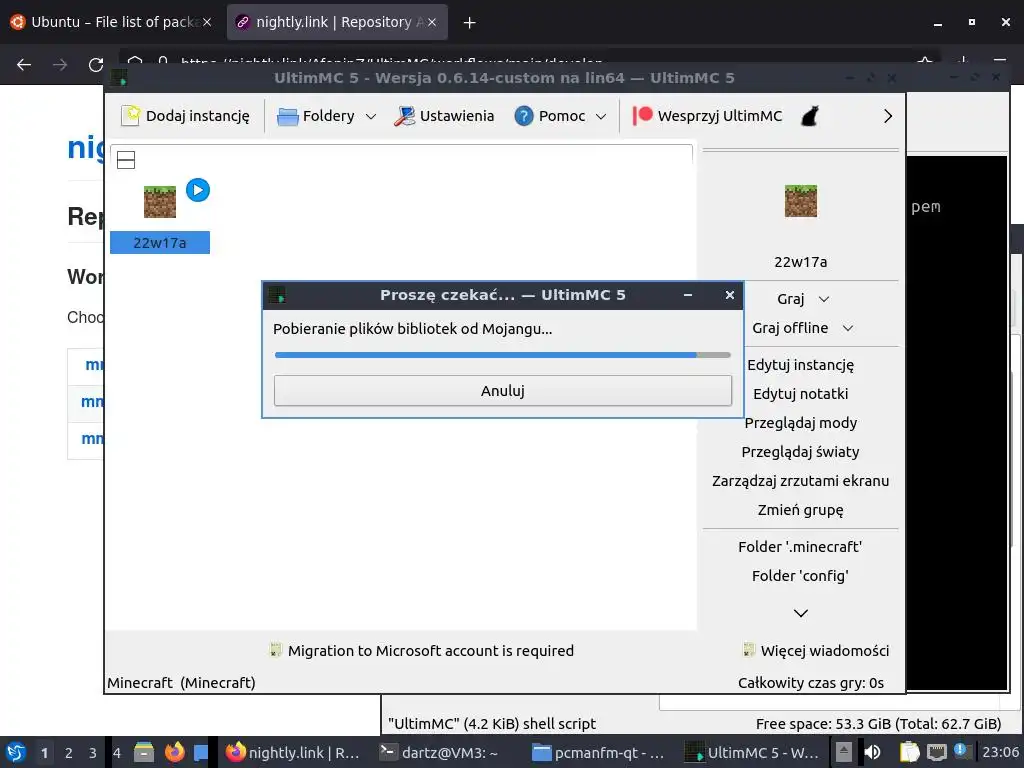Click browser back arrow
The height and width of the screenshot is (768, 1024).
click(x=24, y=65)
